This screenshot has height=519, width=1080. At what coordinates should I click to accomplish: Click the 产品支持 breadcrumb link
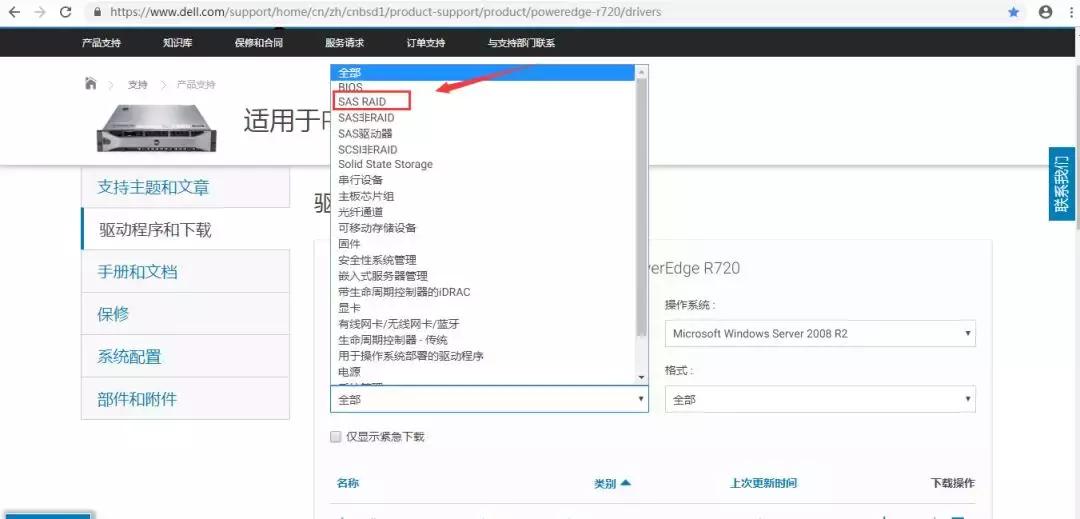point(196,85)
